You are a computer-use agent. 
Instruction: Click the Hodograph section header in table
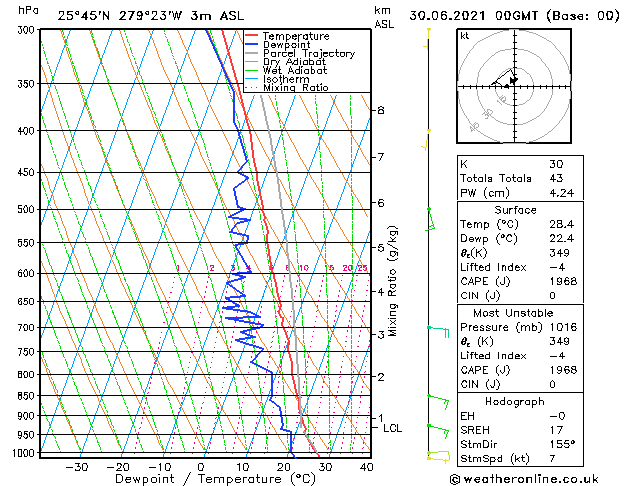click(x=514, y=401)
